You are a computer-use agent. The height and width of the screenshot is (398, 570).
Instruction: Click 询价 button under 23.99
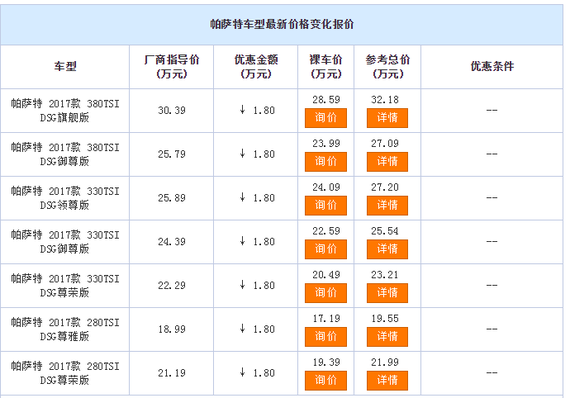[x=326, y=161]
